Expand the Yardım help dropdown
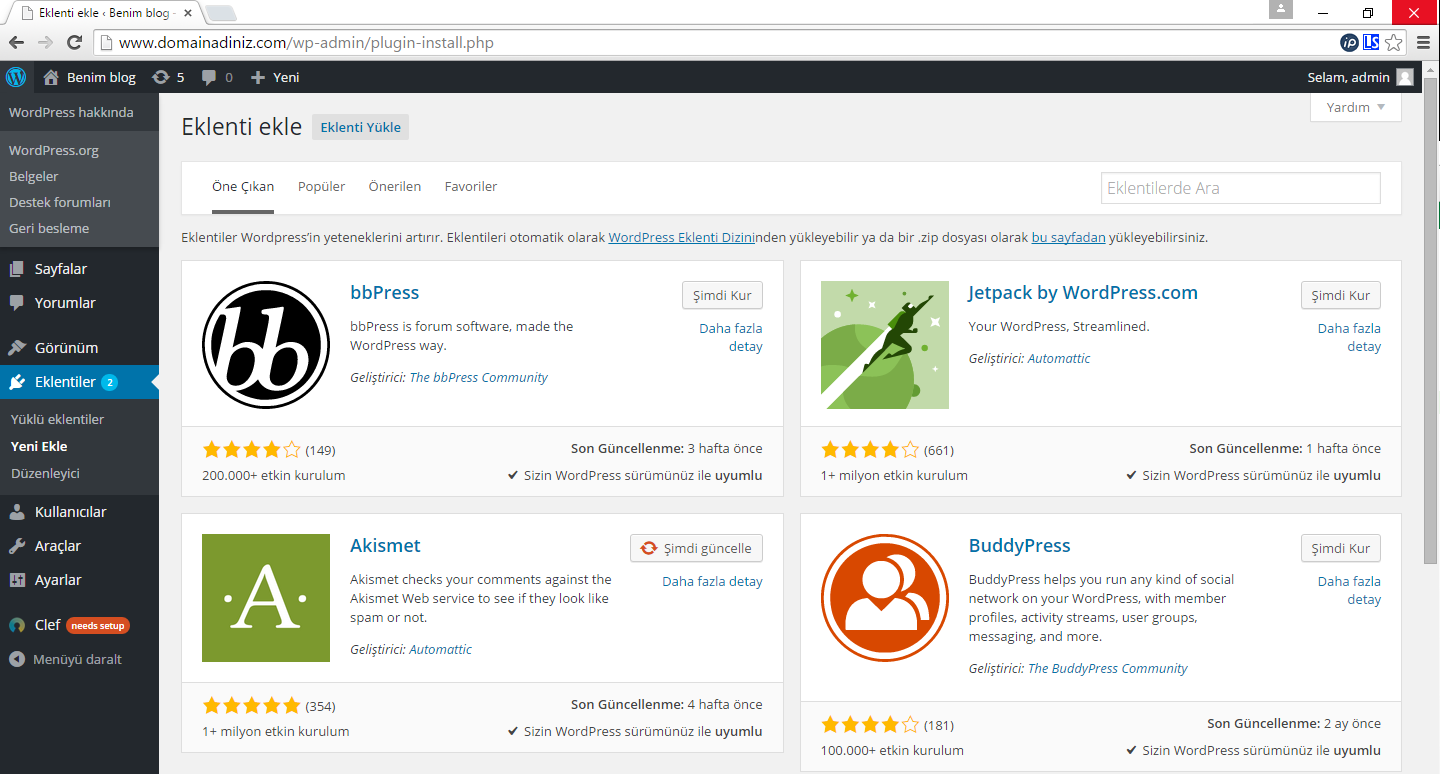1440x774 pixels. [x=1355, y=107]
